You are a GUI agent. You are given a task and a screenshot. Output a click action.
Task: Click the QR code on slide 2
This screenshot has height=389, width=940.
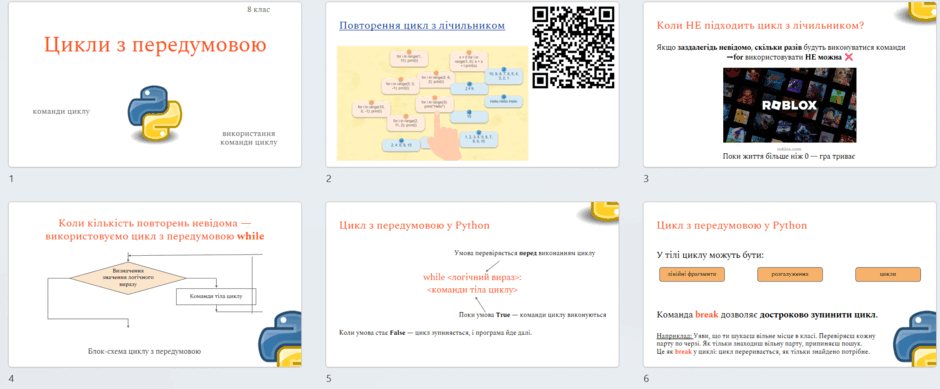[574, 47]
